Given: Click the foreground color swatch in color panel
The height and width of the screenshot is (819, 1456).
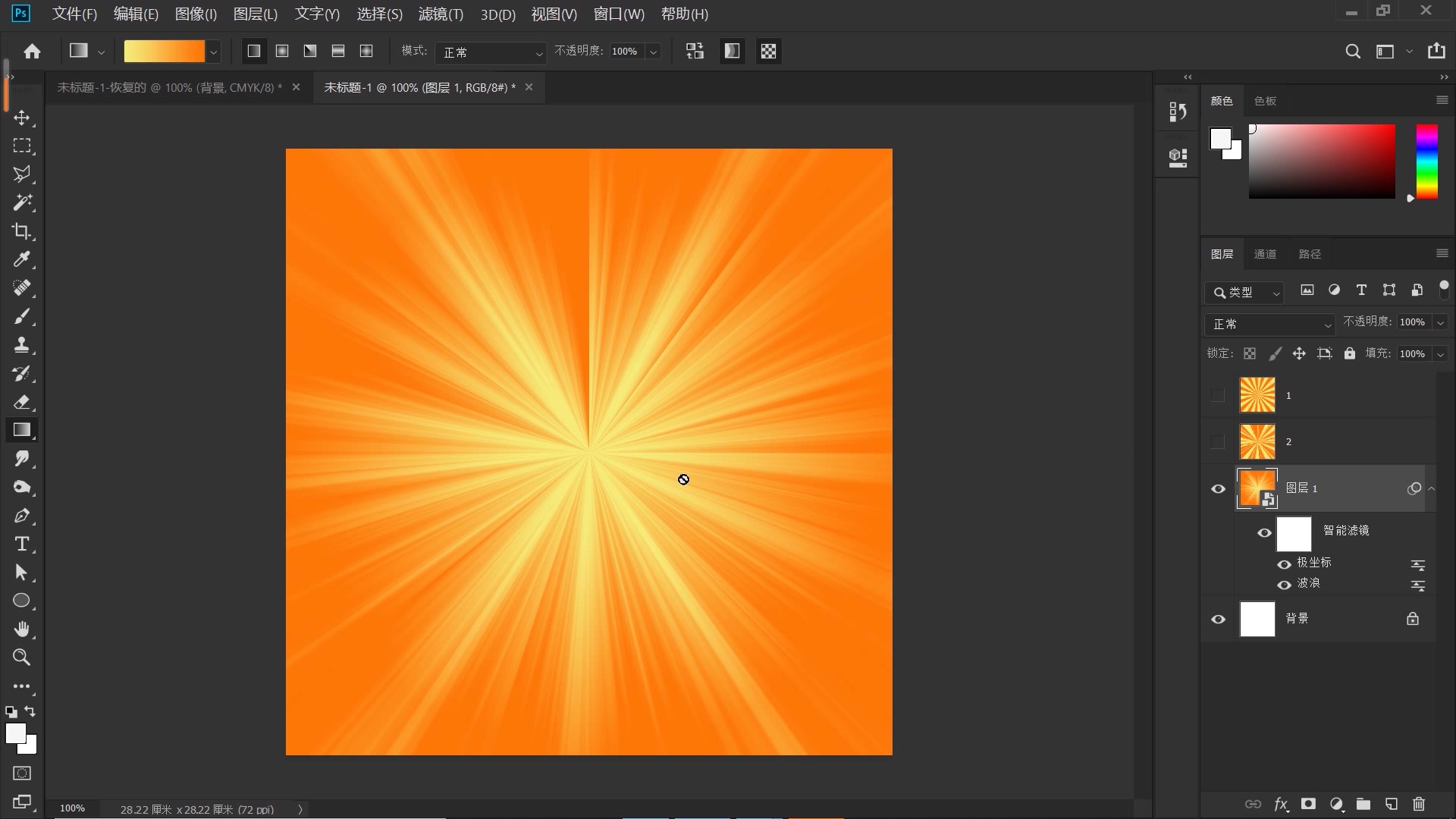Looking at the screenshot, I should (1220, 139).
